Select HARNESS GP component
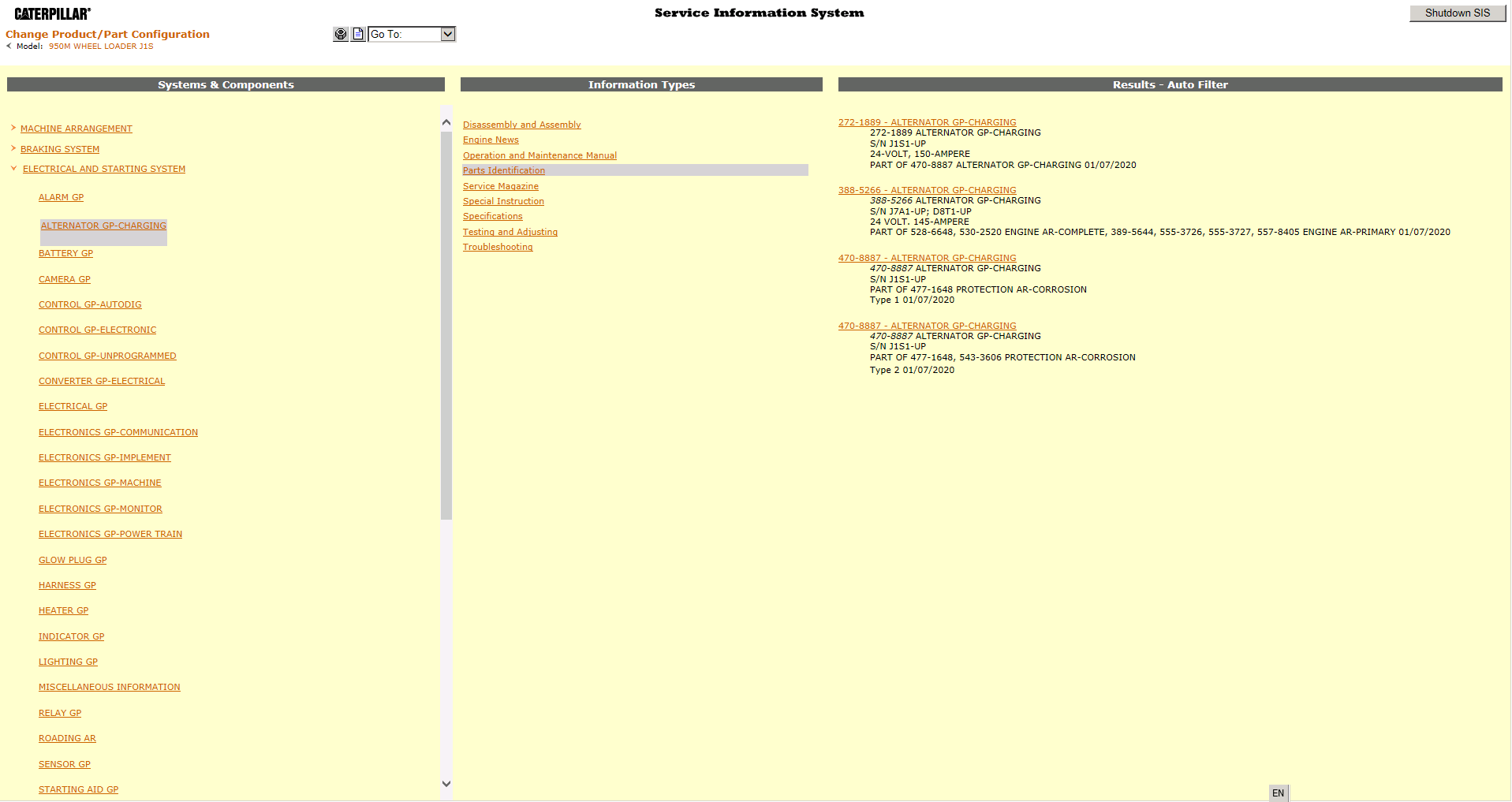Screen dimensions: 1512x802 [x=67, y=585]
